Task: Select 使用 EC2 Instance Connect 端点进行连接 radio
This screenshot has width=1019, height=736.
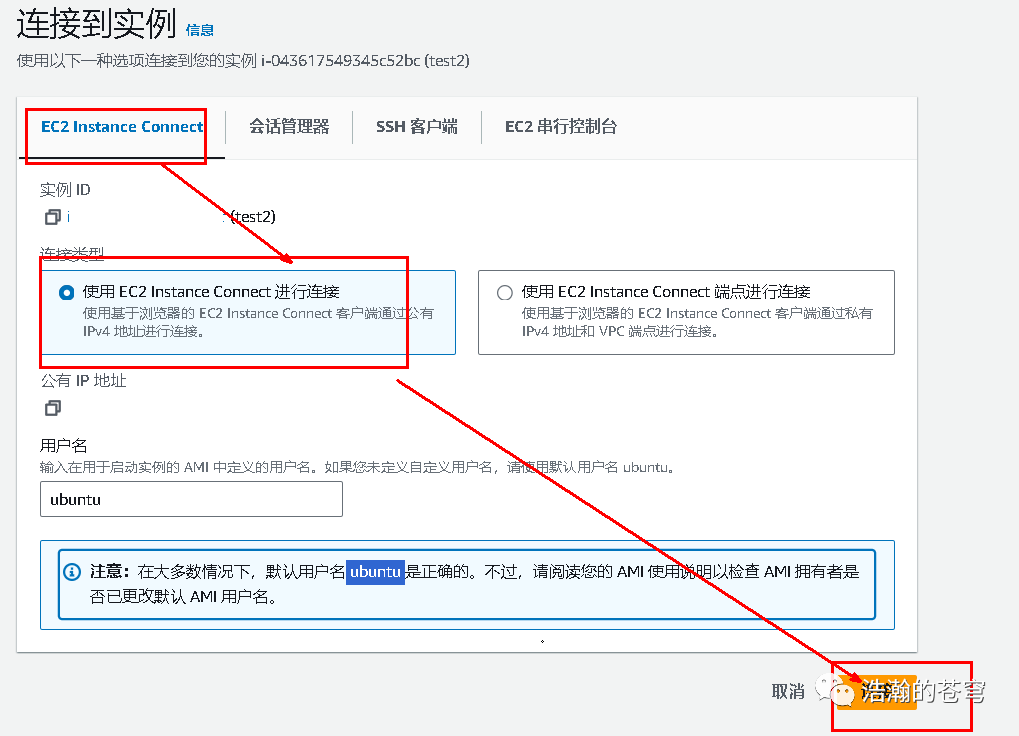Action: pyautogui.click(x=505, y=292)
